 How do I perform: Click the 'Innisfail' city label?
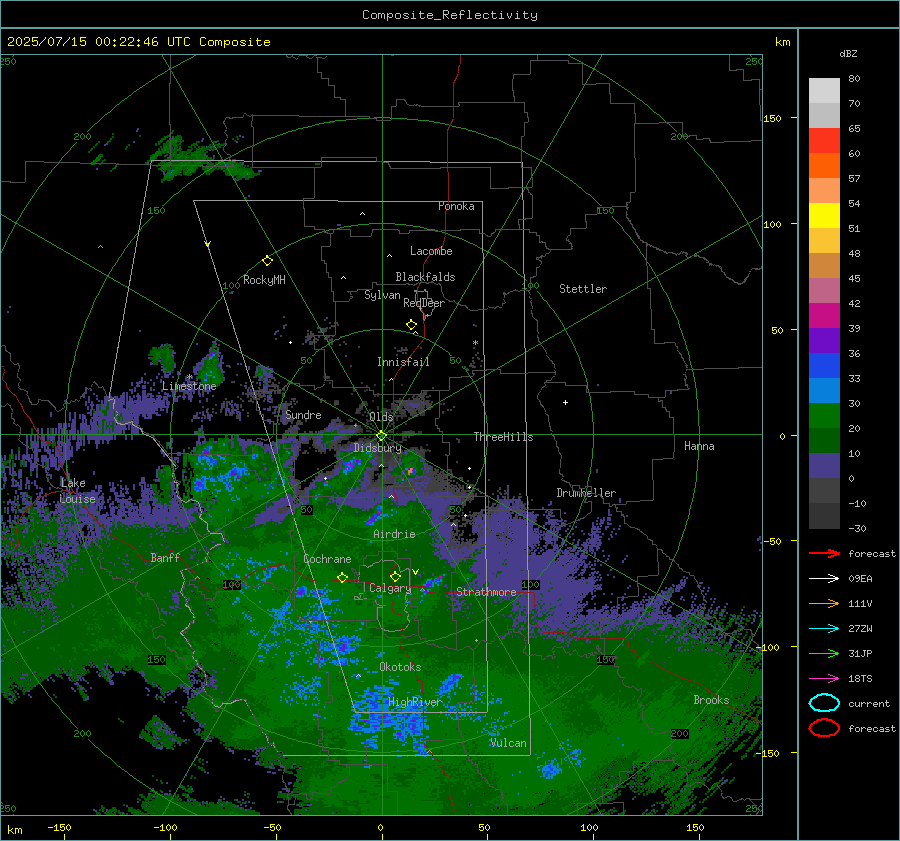[403, 362]
